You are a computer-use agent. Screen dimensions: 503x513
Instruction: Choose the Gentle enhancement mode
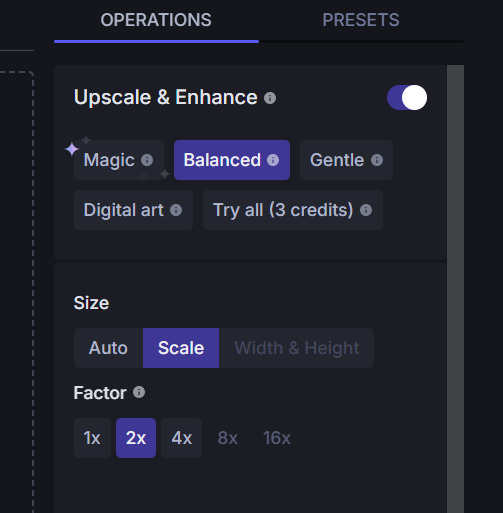pos(346,160)
